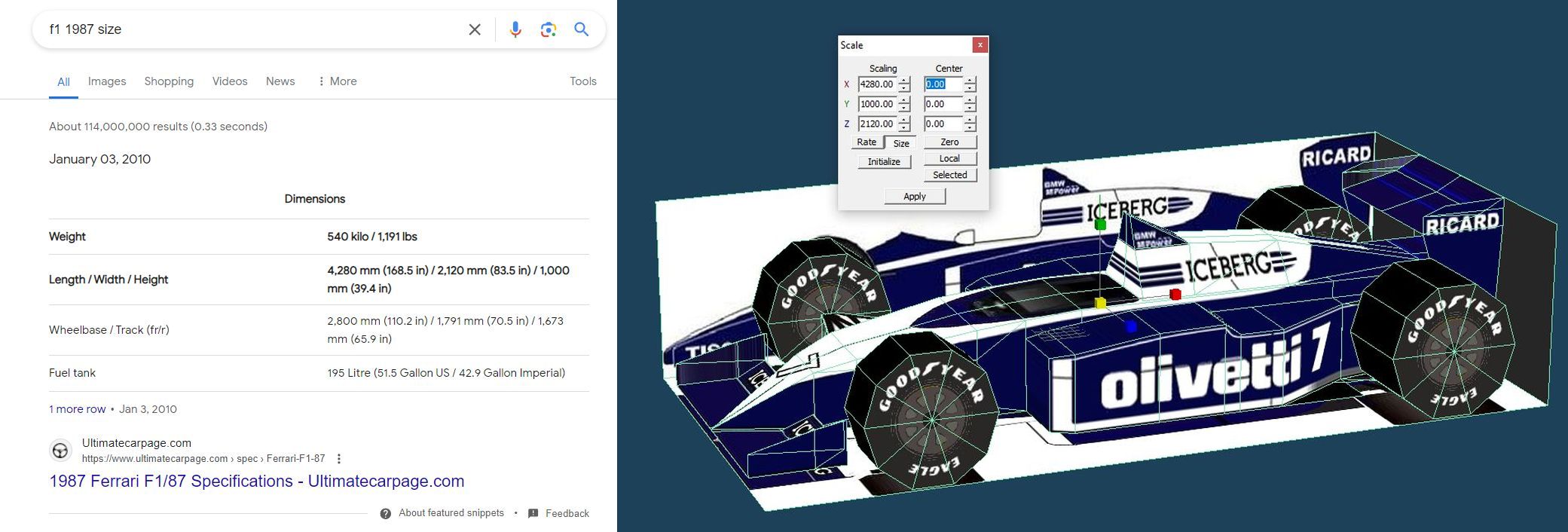Click the ultimatecarpage.com URL breadcrumb
Screen dimensions: 1568x532
coord(203,458)
